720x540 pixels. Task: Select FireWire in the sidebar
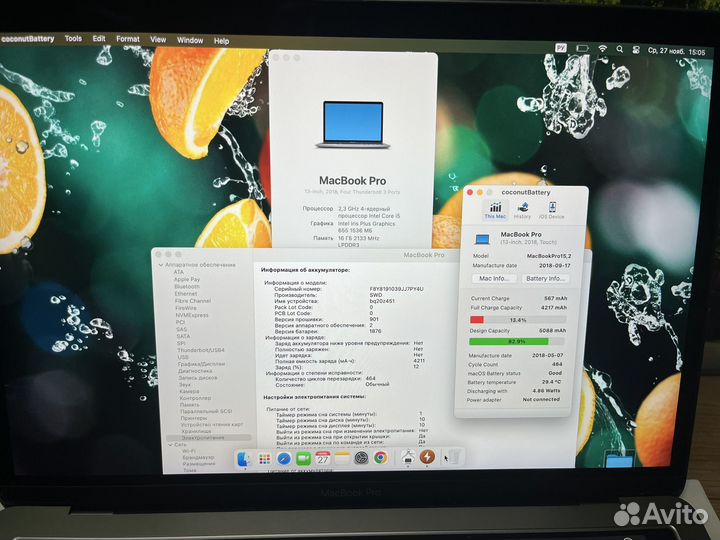pyautogui.click(x=186, y=308)
